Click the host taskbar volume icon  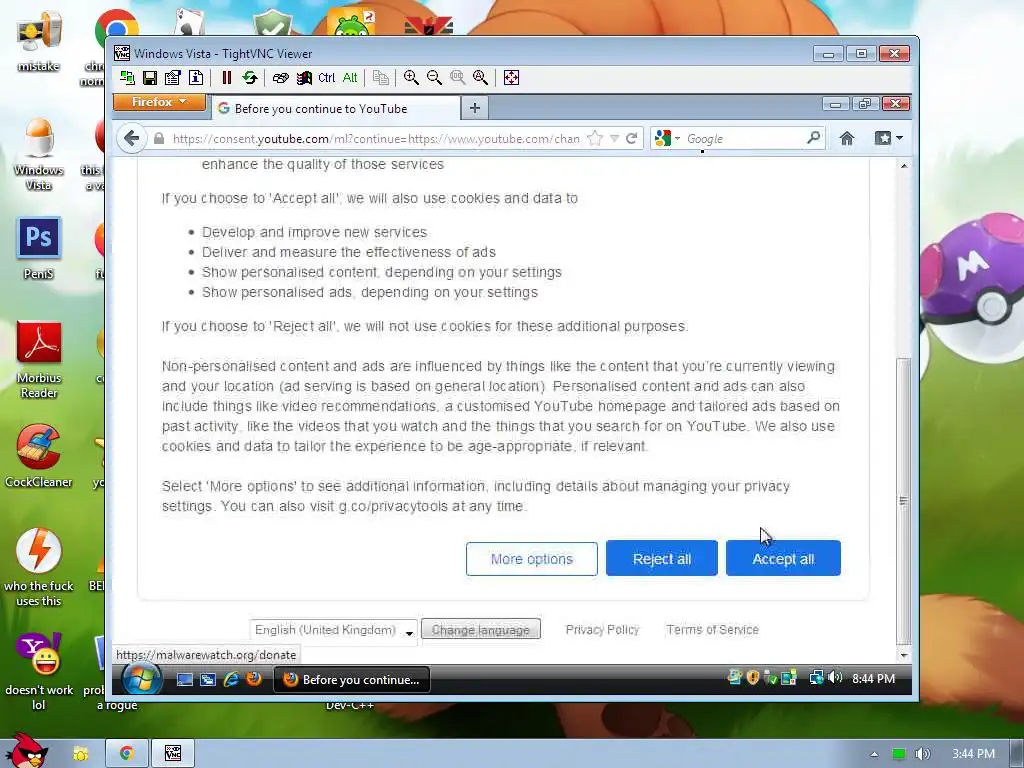(922, 754)
